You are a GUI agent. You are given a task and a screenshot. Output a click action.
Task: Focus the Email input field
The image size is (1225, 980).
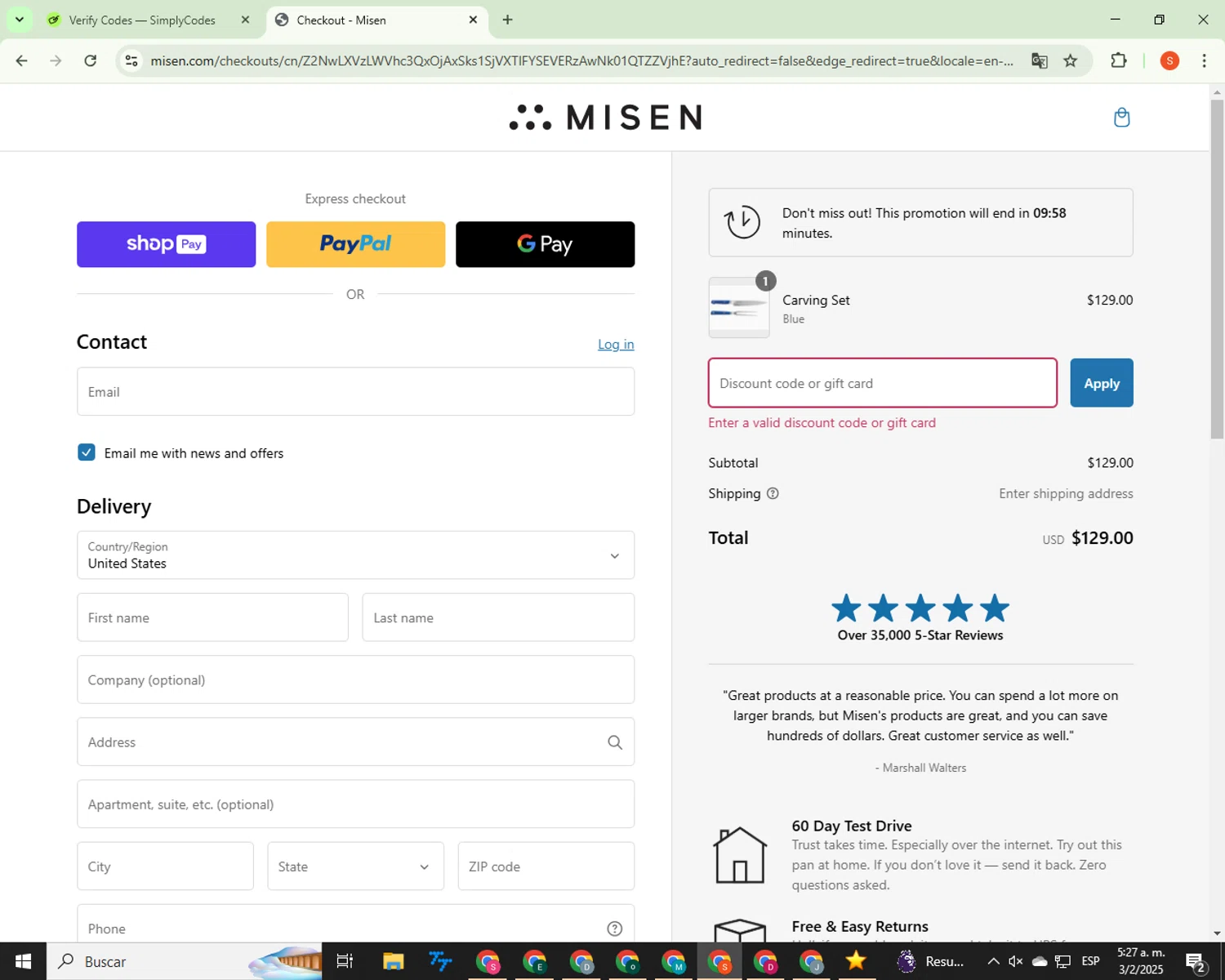(x=355, y=392)
